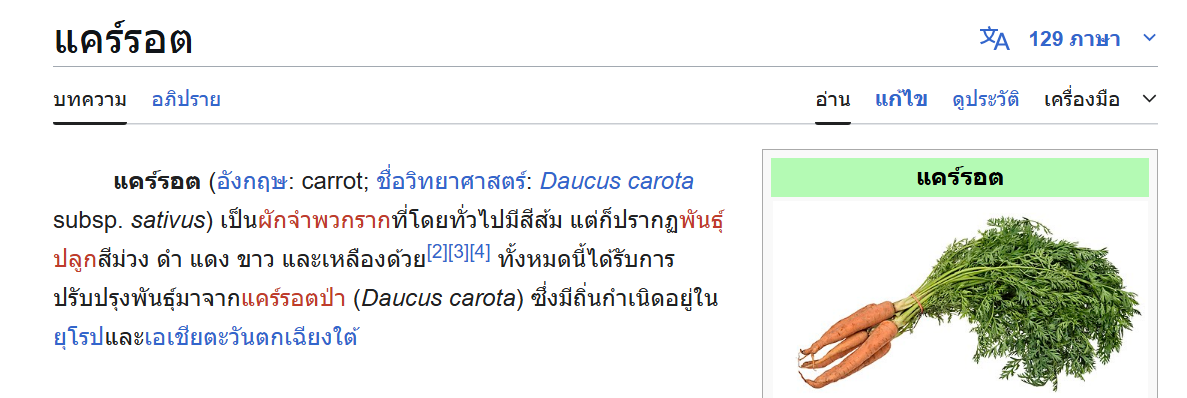Switch to the บทความ tab
1187x398 pixels.
(x=89, y=99)
